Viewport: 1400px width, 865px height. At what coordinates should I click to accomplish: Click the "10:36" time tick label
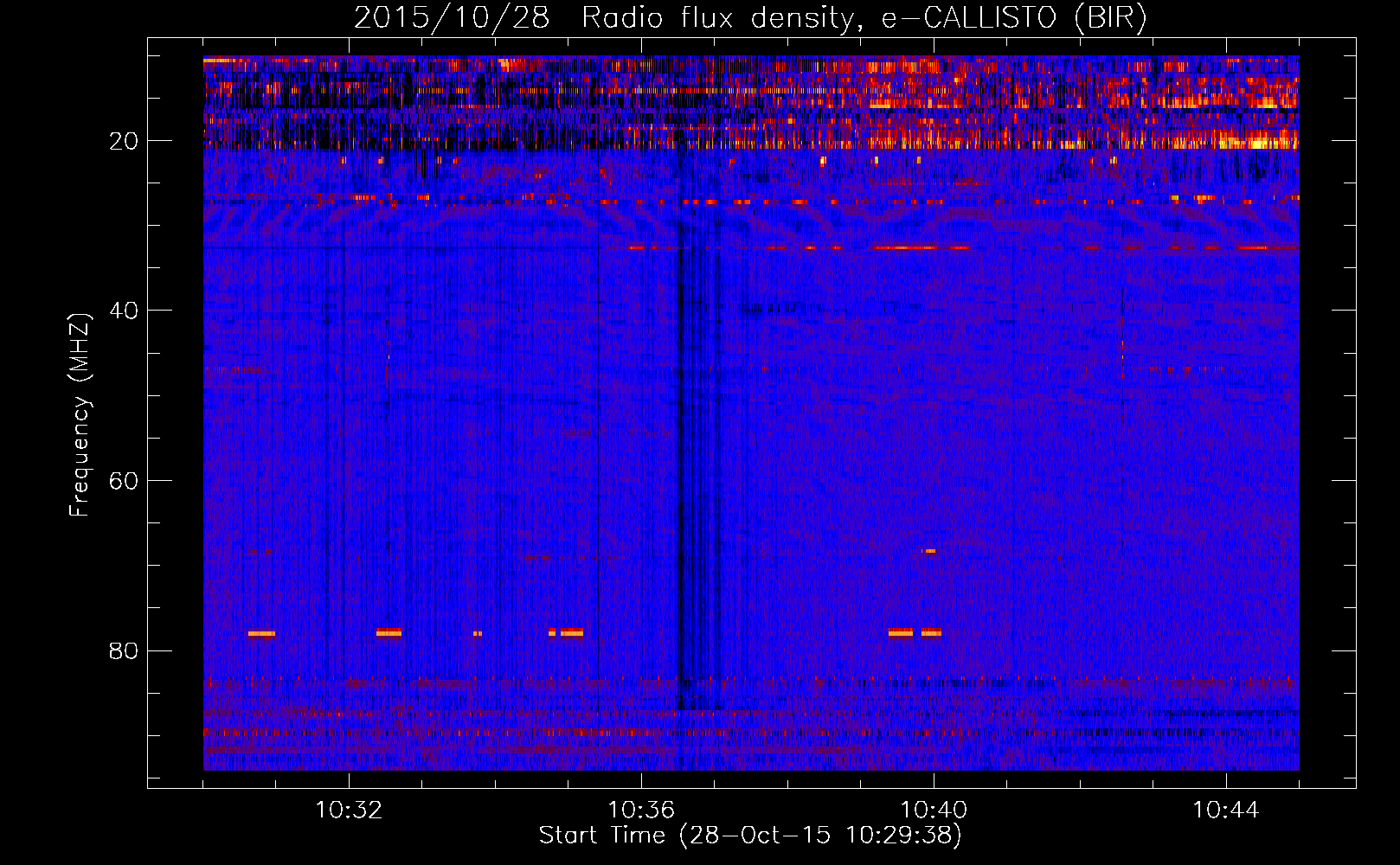click(x=641, y=811)
